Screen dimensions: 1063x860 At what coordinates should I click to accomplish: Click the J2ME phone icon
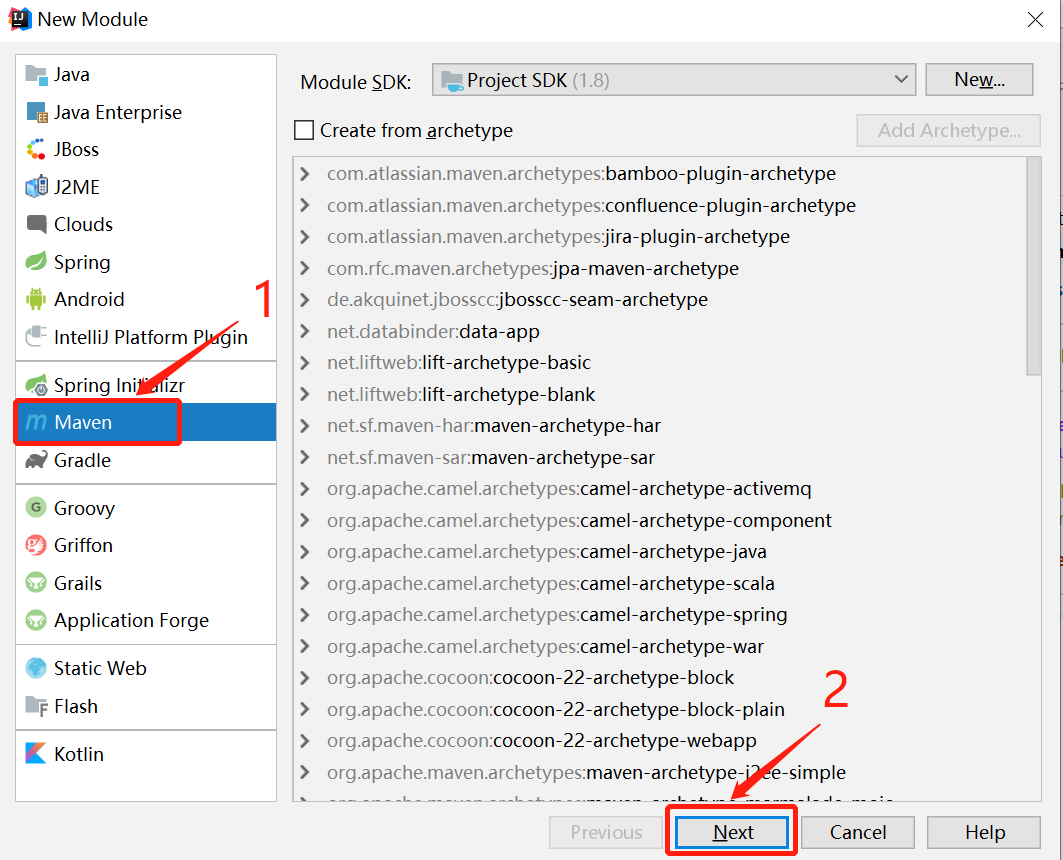click(36, 186)
